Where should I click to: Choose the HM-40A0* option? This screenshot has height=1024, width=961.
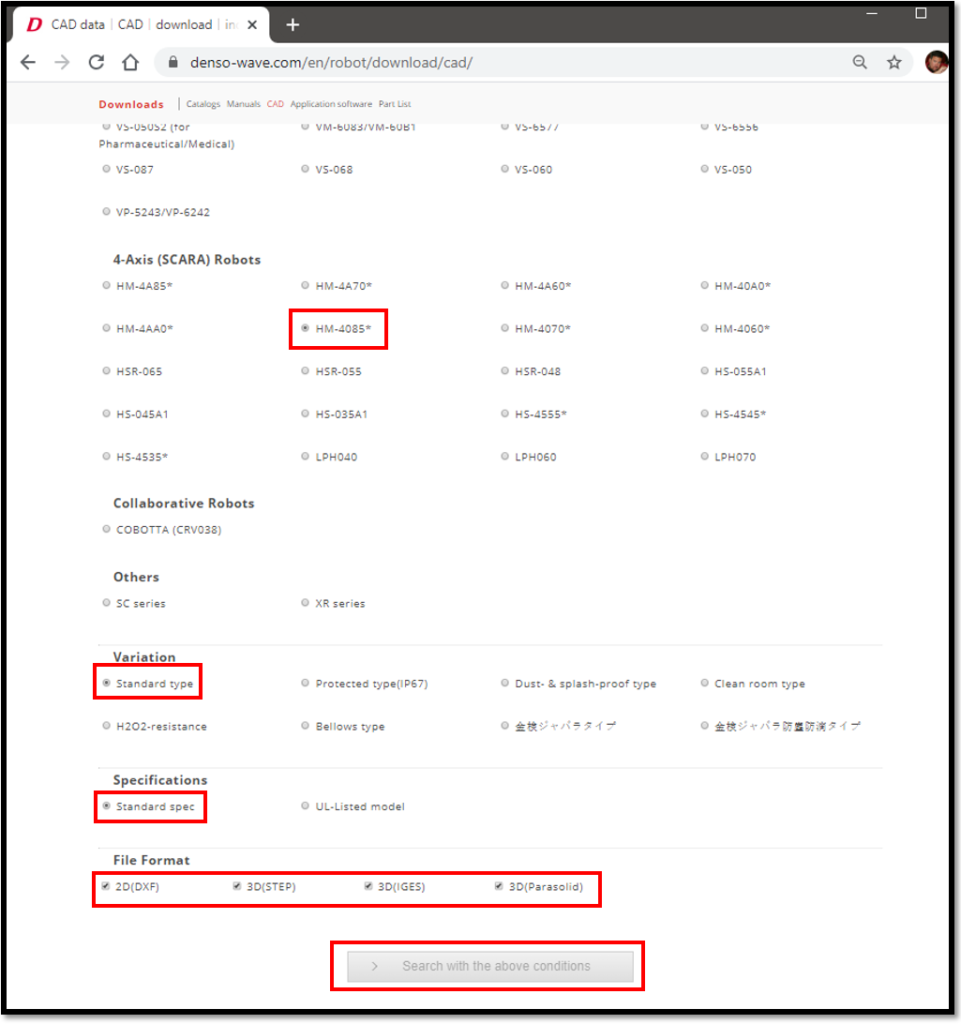point(704,285)
